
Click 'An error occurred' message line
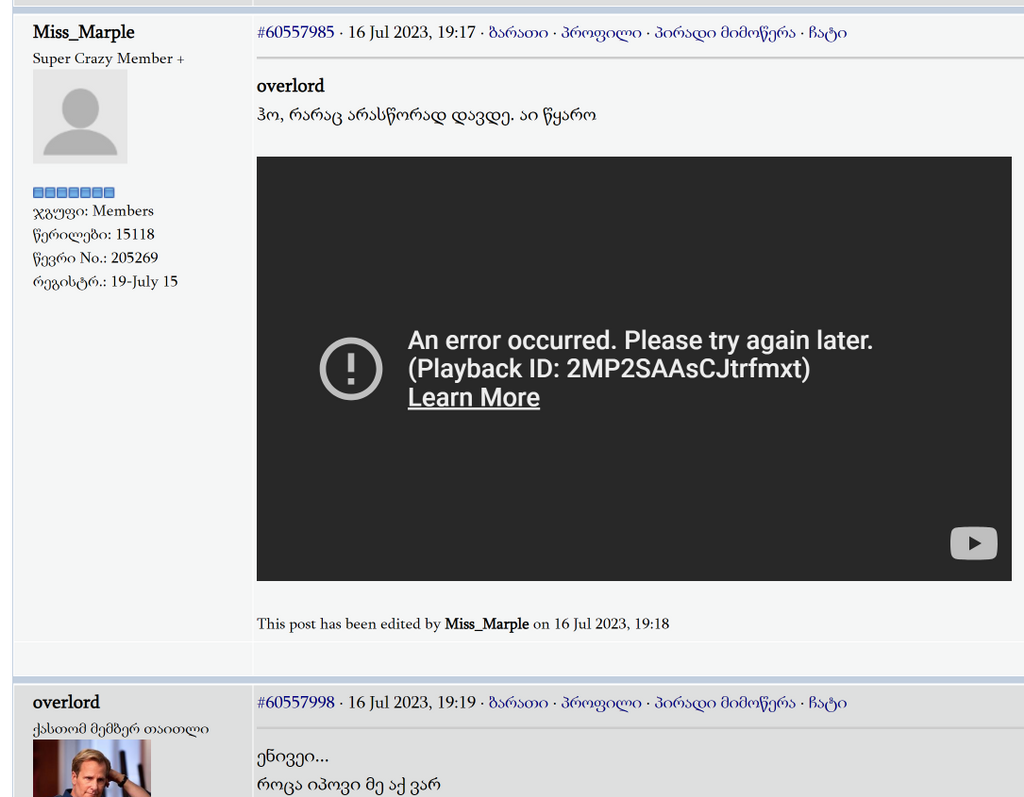click(640, 340)
